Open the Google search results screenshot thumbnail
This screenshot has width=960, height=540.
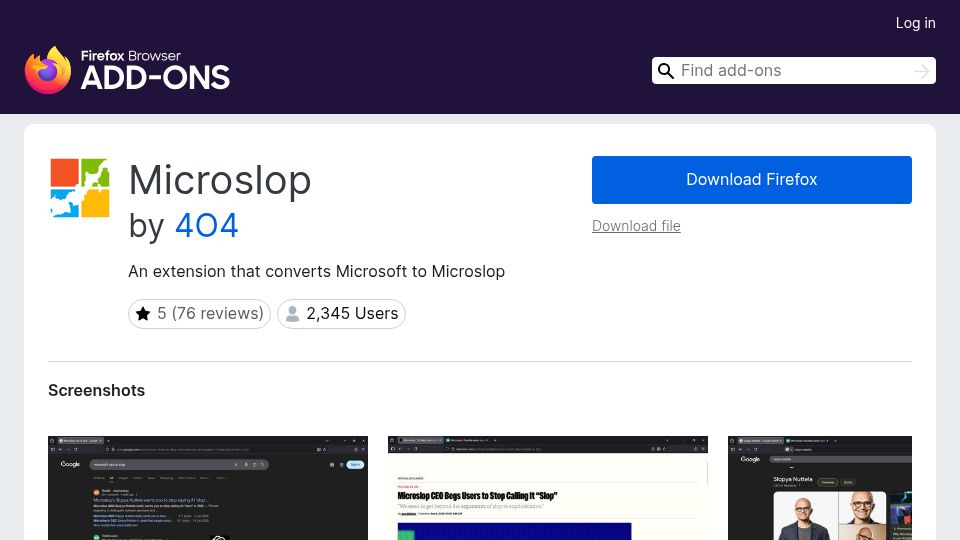[208, 488]
